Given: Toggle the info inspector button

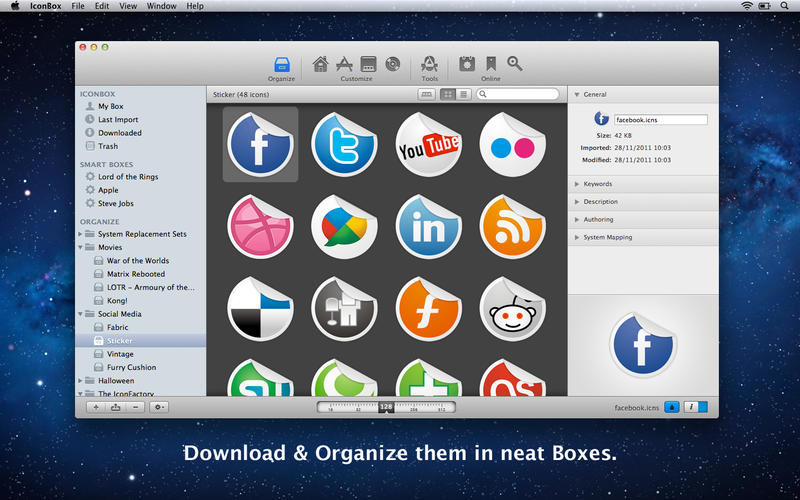Looking at the screenshot, I should (690, 407).
